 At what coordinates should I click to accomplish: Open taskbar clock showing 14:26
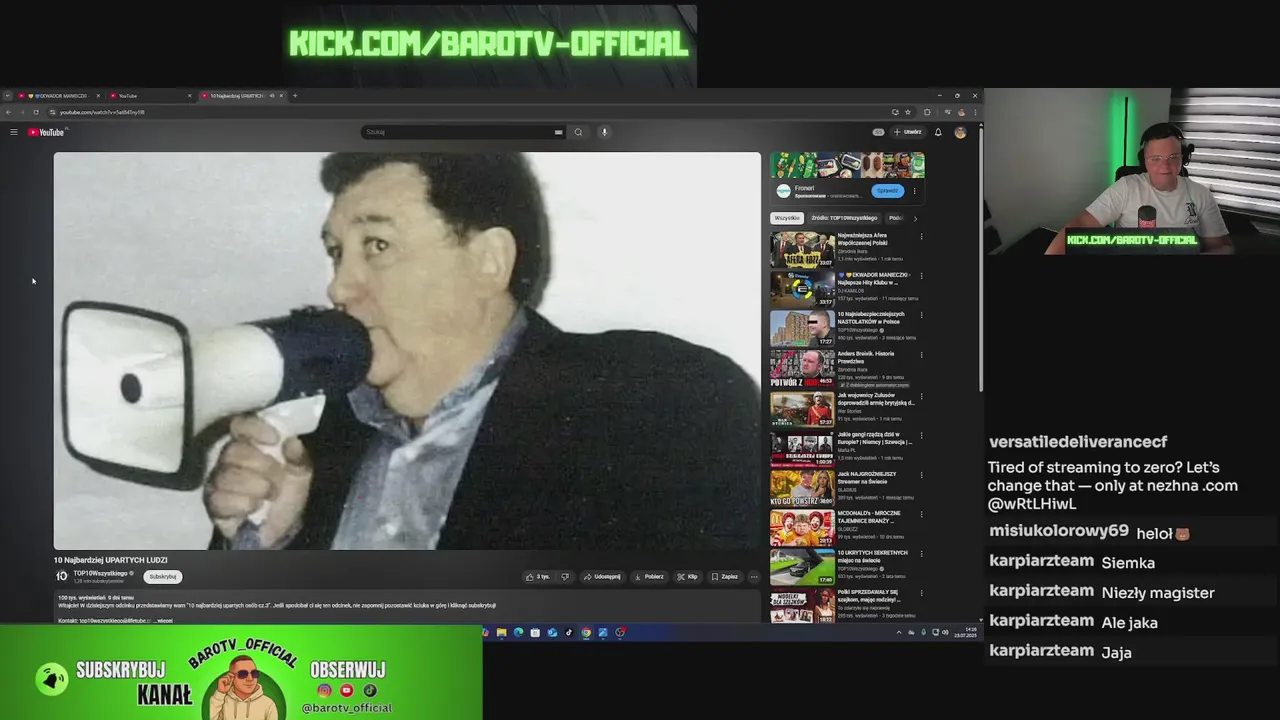click(x=966, y=633)
